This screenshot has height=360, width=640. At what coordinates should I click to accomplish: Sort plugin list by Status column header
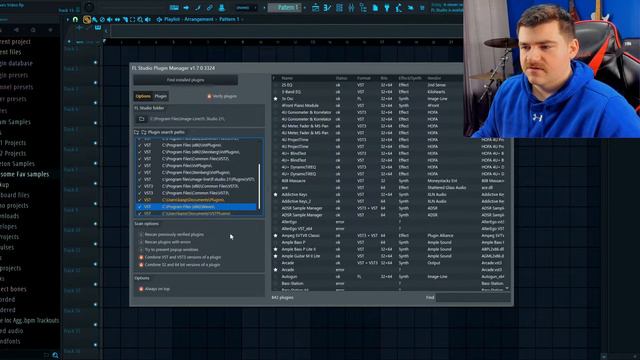click(341, 78)
